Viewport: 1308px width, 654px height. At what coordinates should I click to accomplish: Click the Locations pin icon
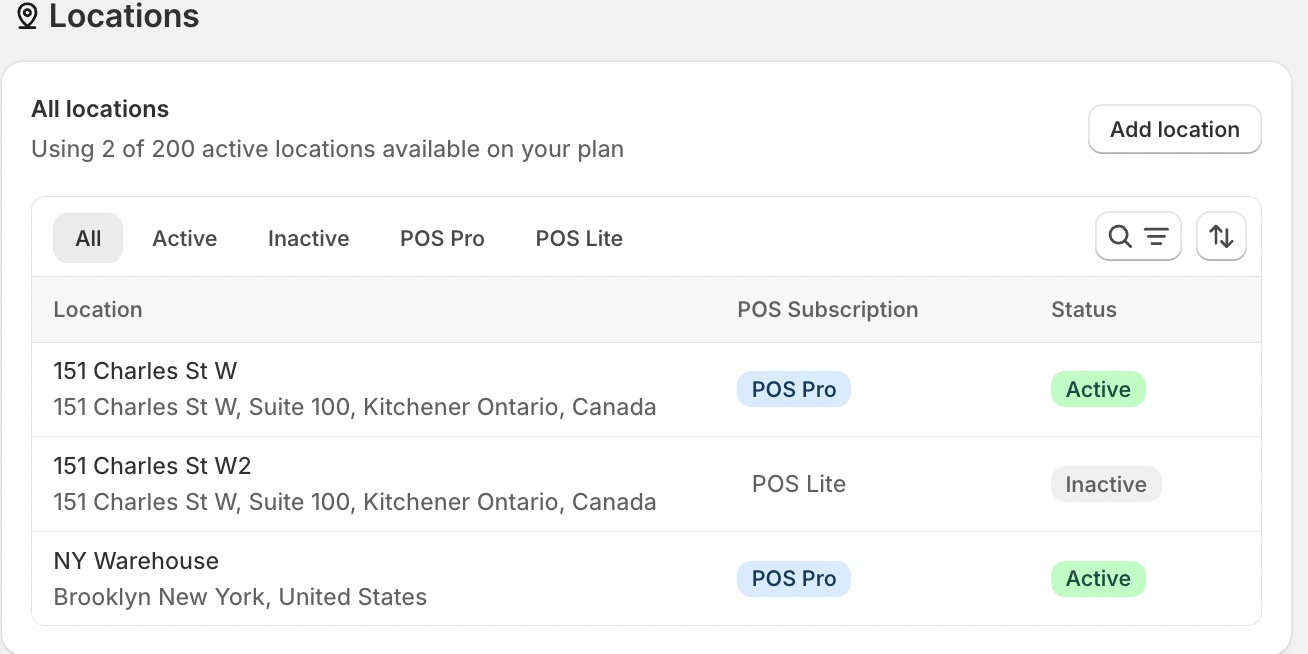coord(27,16)
